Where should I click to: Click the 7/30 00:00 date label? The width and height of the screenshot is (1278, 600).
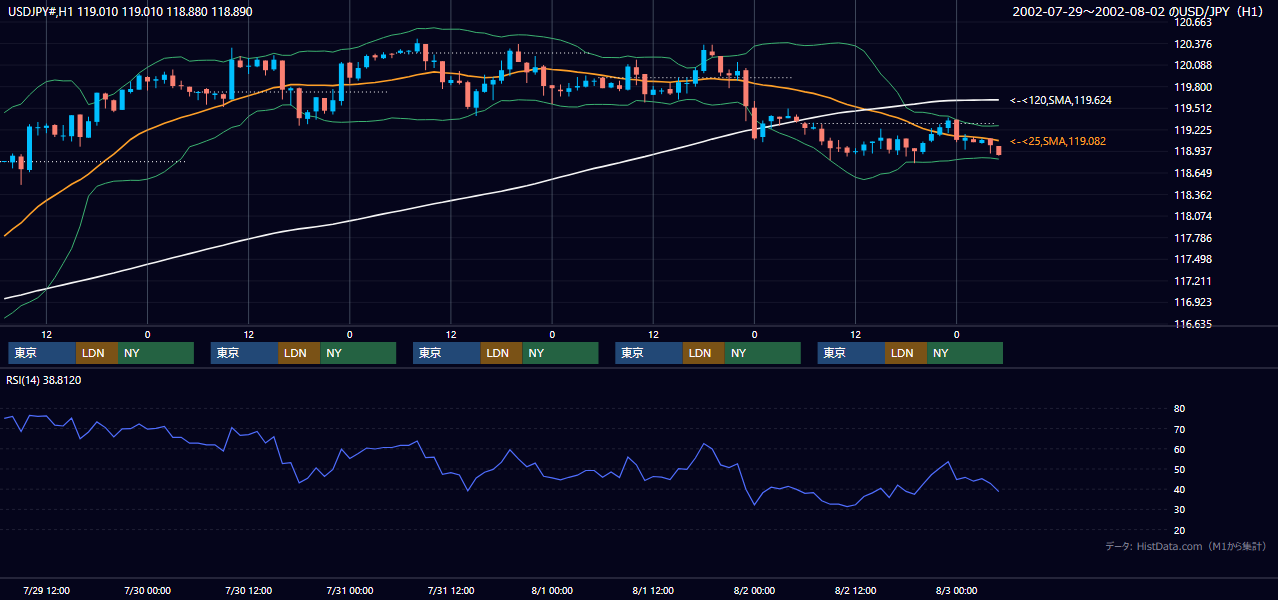pos(147,590)
